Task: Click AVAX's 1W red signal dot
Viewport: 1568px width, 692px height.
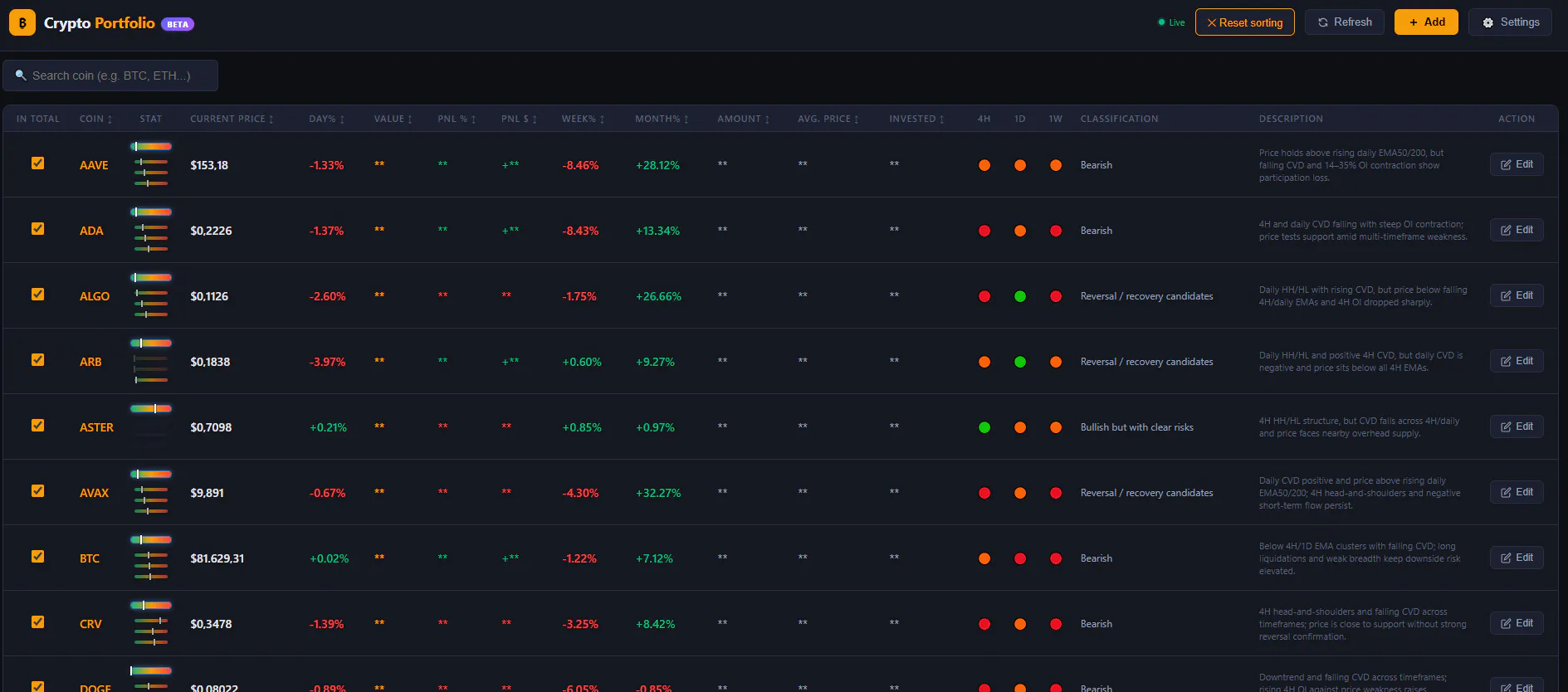Action: pyautogui.click(x=1056, y=493)
